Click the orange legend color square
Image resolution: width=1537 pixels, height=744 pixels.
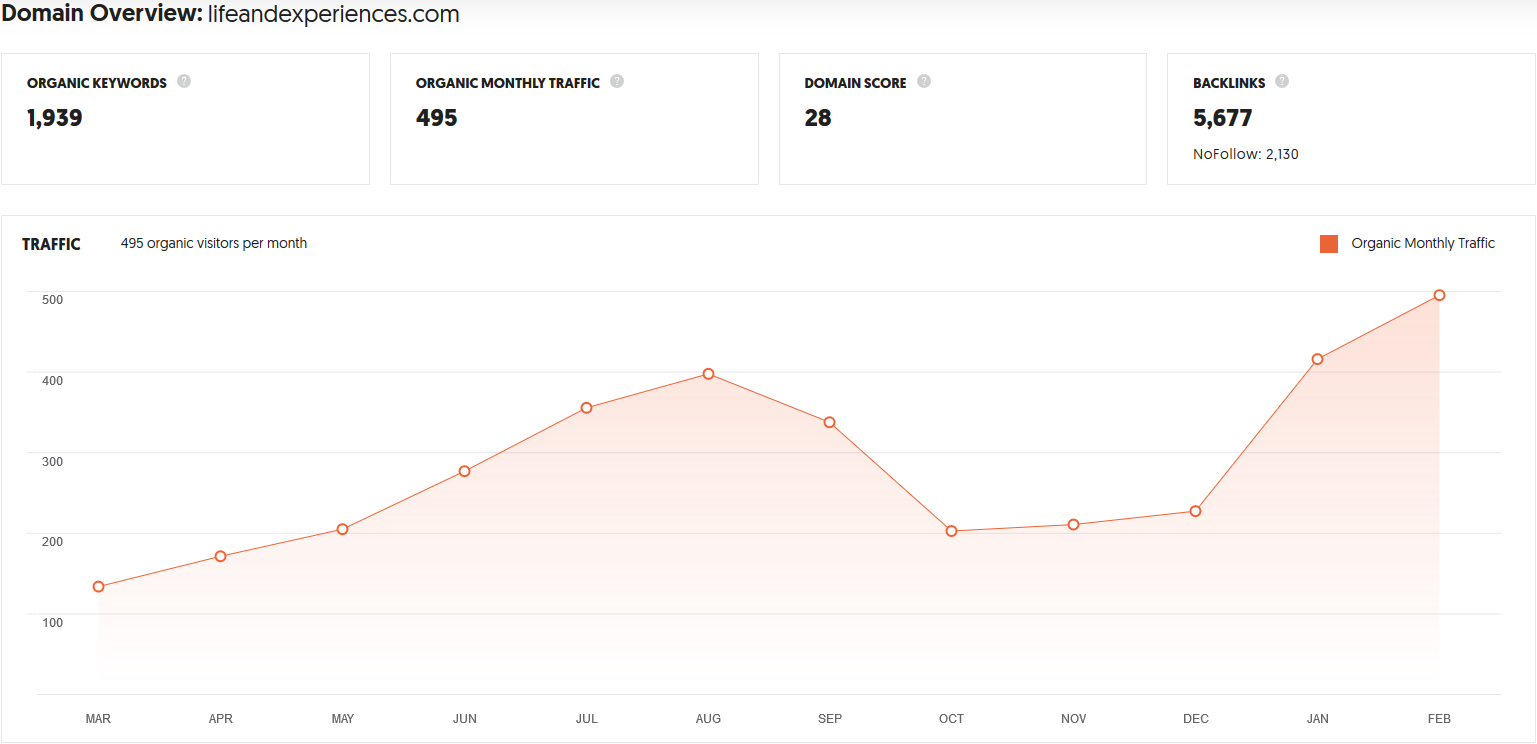[1329, 244]
